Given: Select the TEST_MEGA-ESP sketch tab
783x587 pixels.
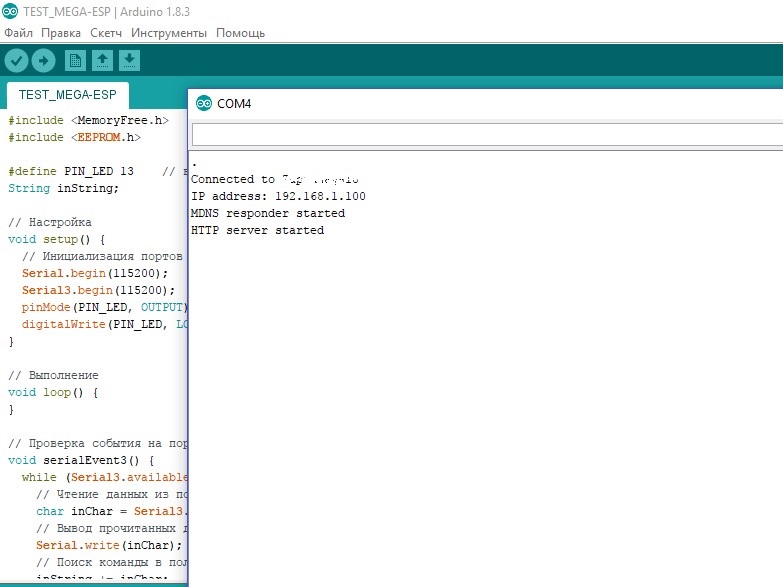Looking at the screenshot, I should tap(67, 96).
